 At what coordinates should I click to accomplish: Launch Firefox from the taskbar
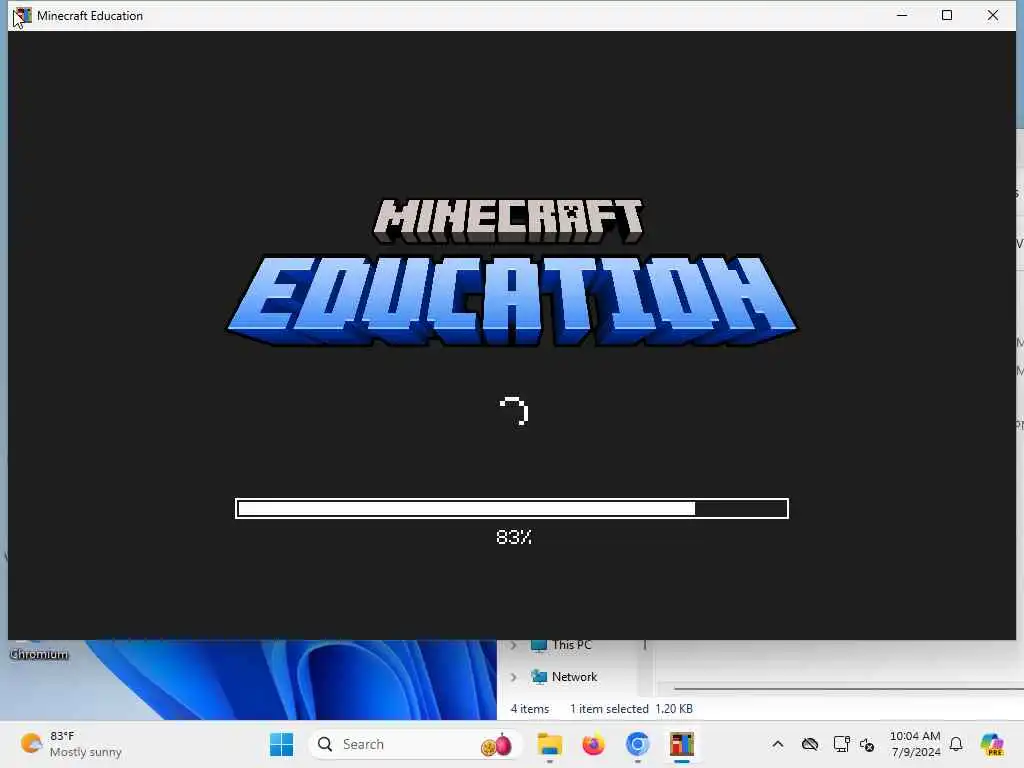point(593,744)
